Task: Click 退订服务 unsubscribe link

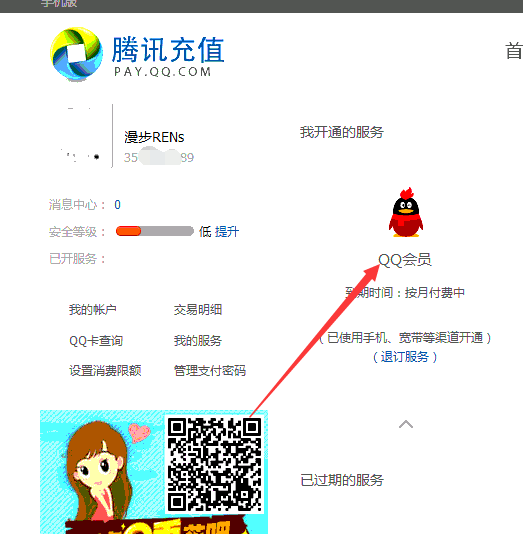Action: coord(405,357)
